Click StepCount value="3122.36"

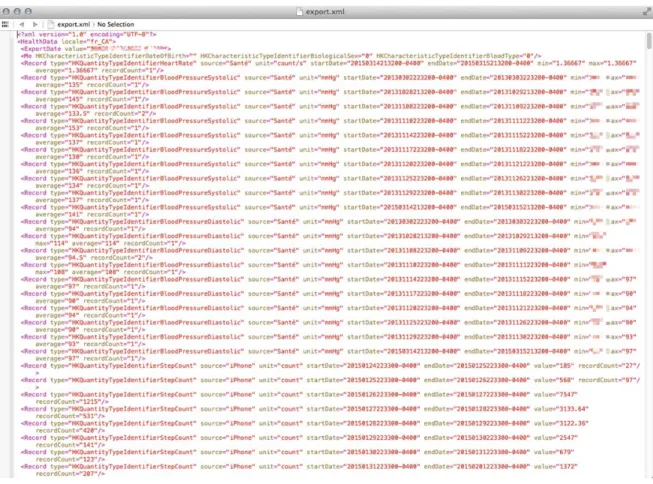(561, 423)
